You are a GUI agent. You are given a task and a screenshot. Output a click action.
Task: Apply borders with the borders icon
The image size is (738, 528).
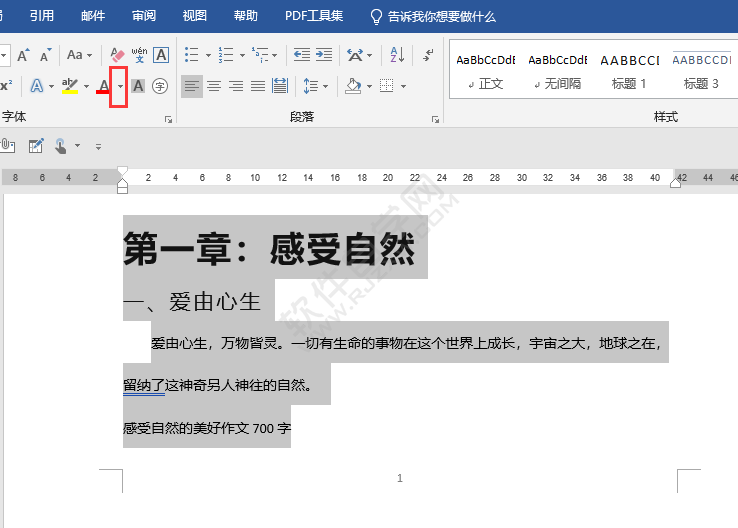tap(386, 86)
